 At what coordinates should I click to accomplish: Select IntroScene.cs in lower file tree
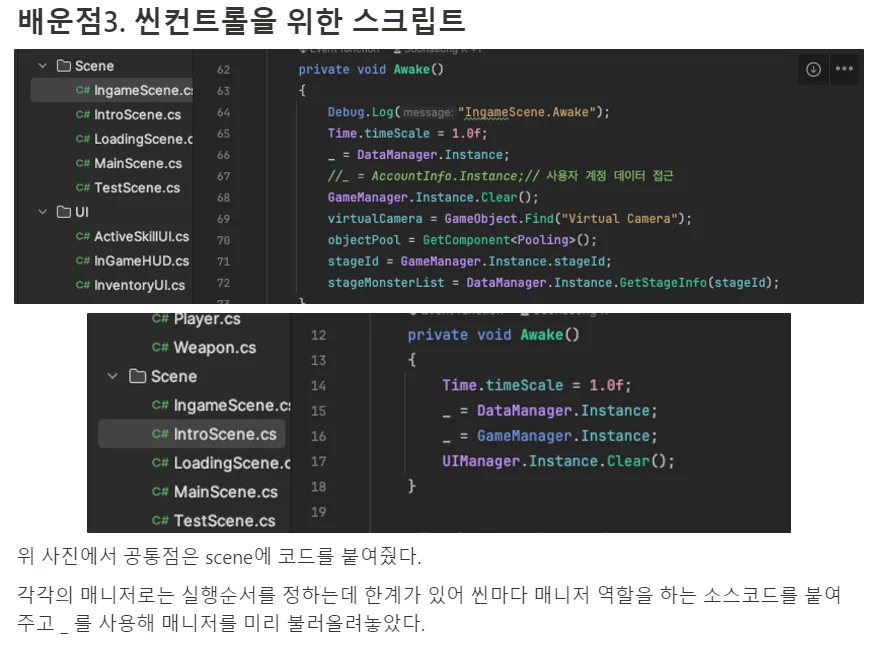192,434
